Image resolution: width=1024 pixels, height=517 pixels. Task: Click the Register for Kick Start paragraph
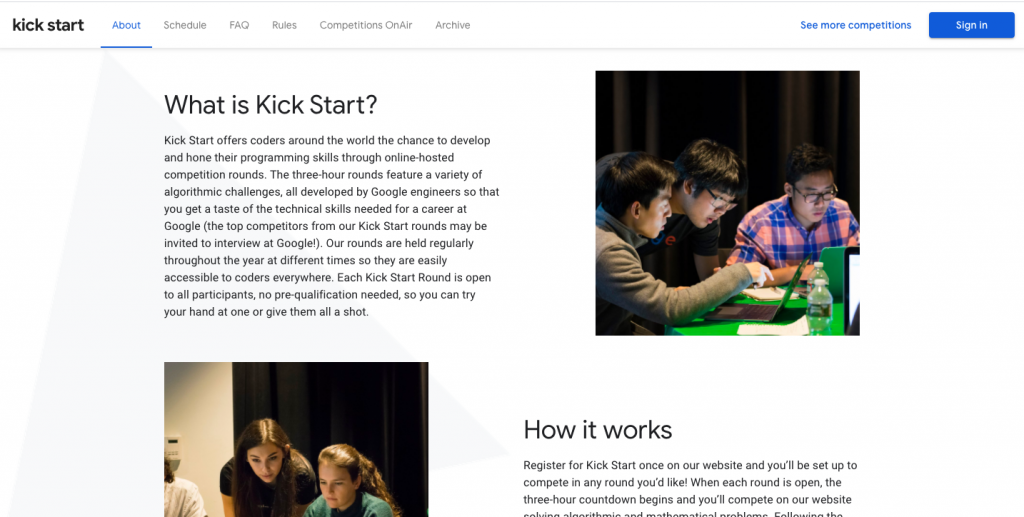coord(690,491)
